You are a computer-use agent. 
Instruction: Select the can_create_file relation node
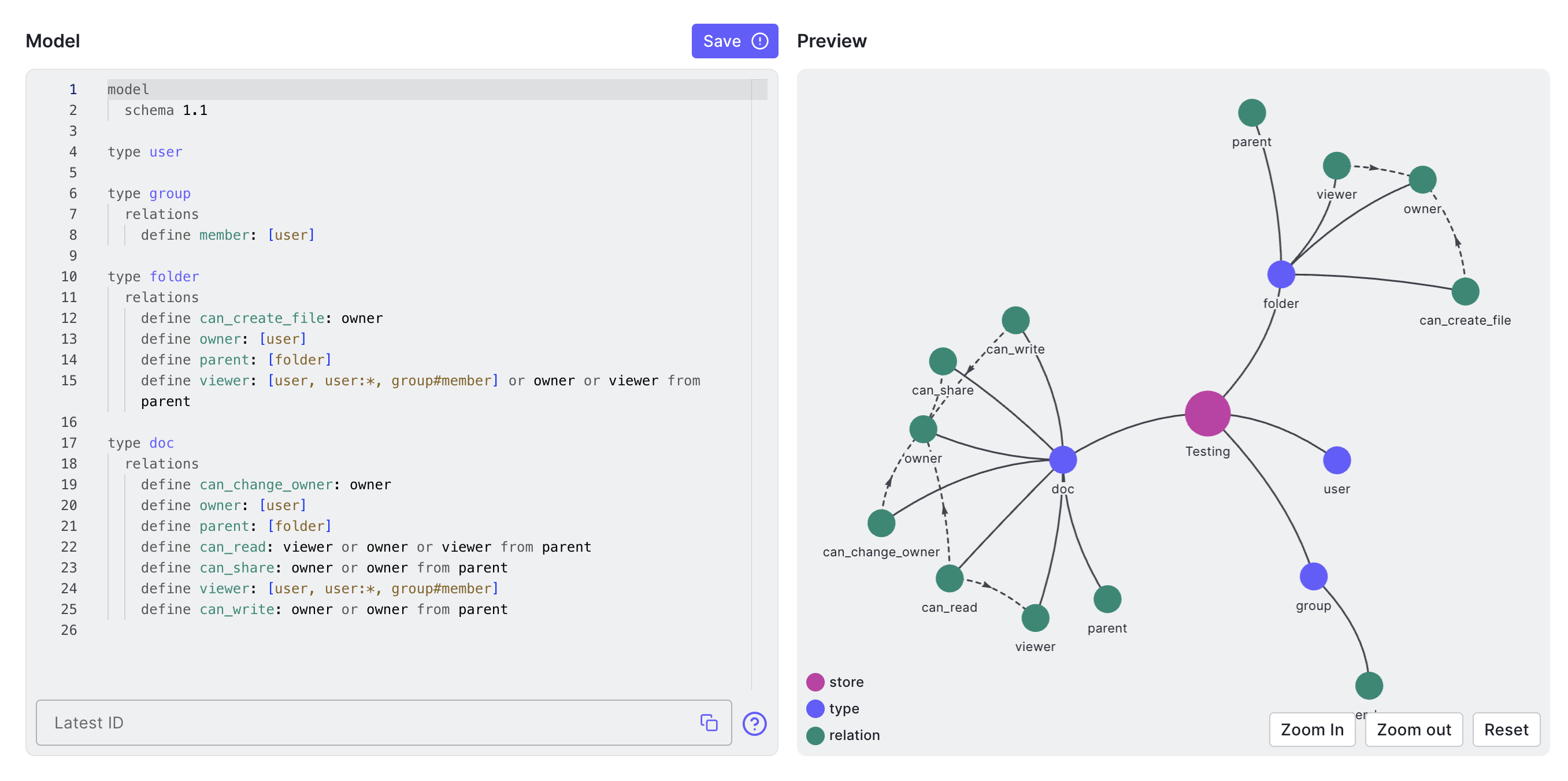(1466, 291)
